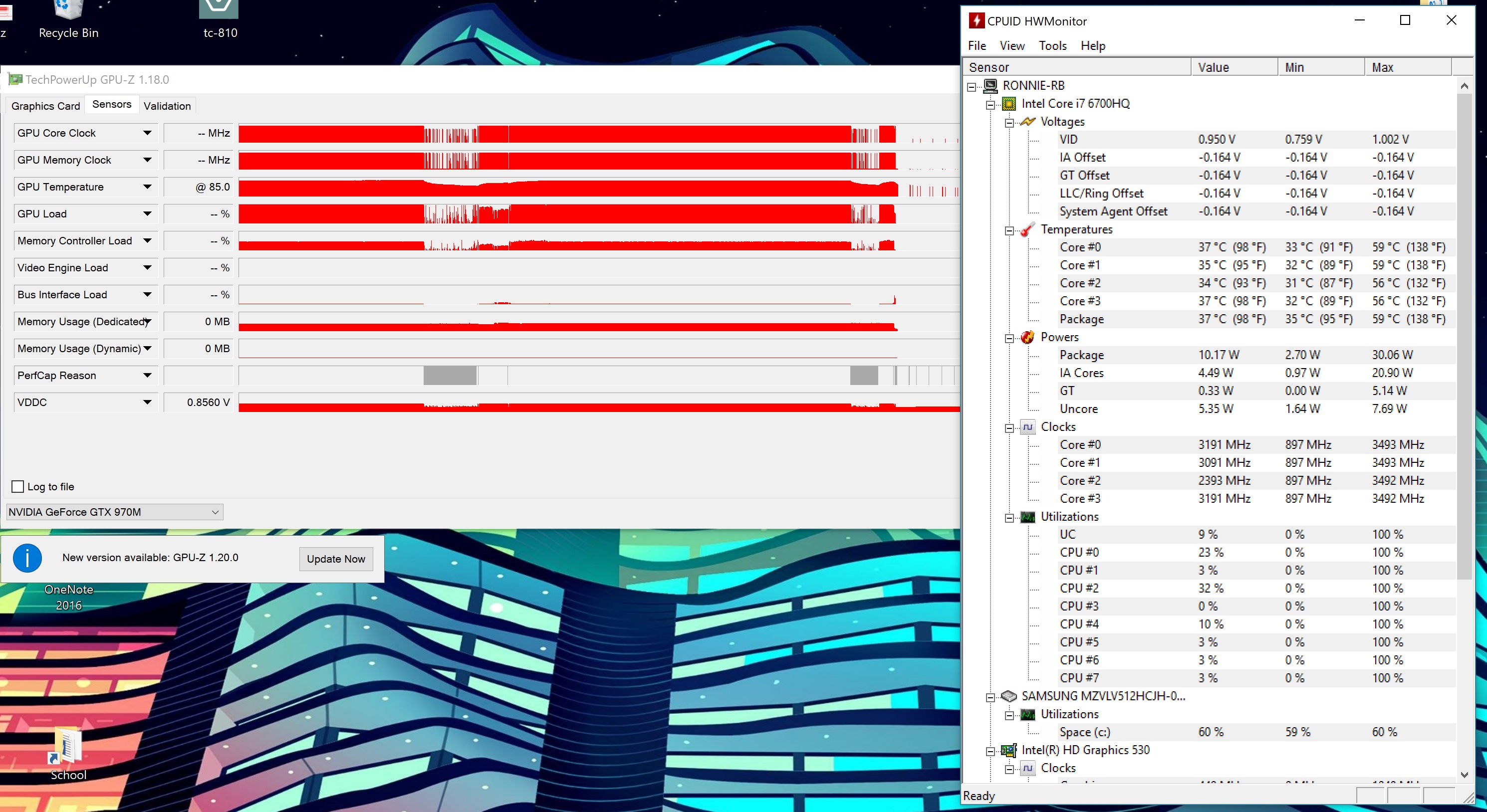Click the Update Now button

(336, 559)
